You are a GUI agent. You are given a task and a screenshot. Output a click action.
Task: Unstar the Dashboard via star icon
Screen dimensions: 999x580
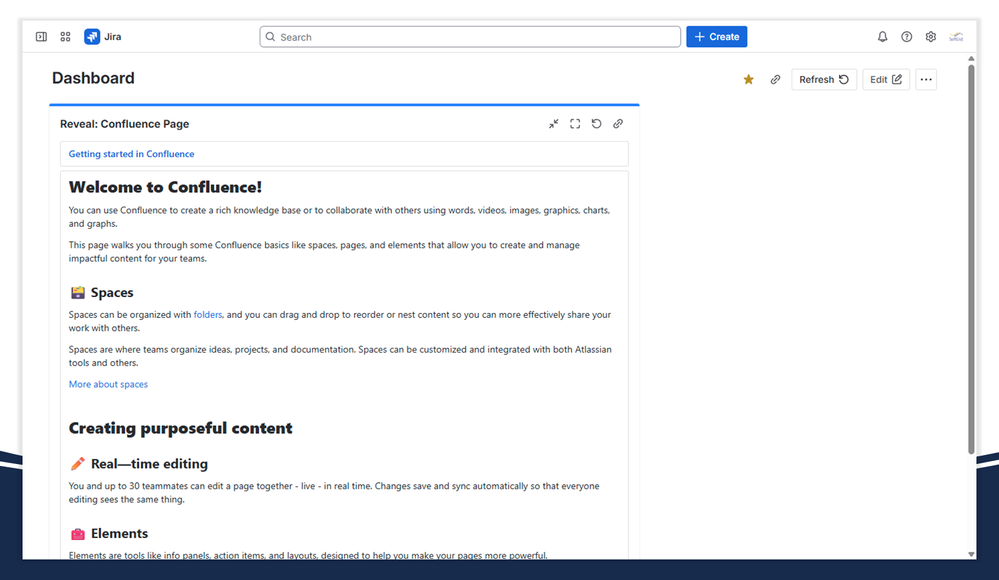tap(749, 80)
